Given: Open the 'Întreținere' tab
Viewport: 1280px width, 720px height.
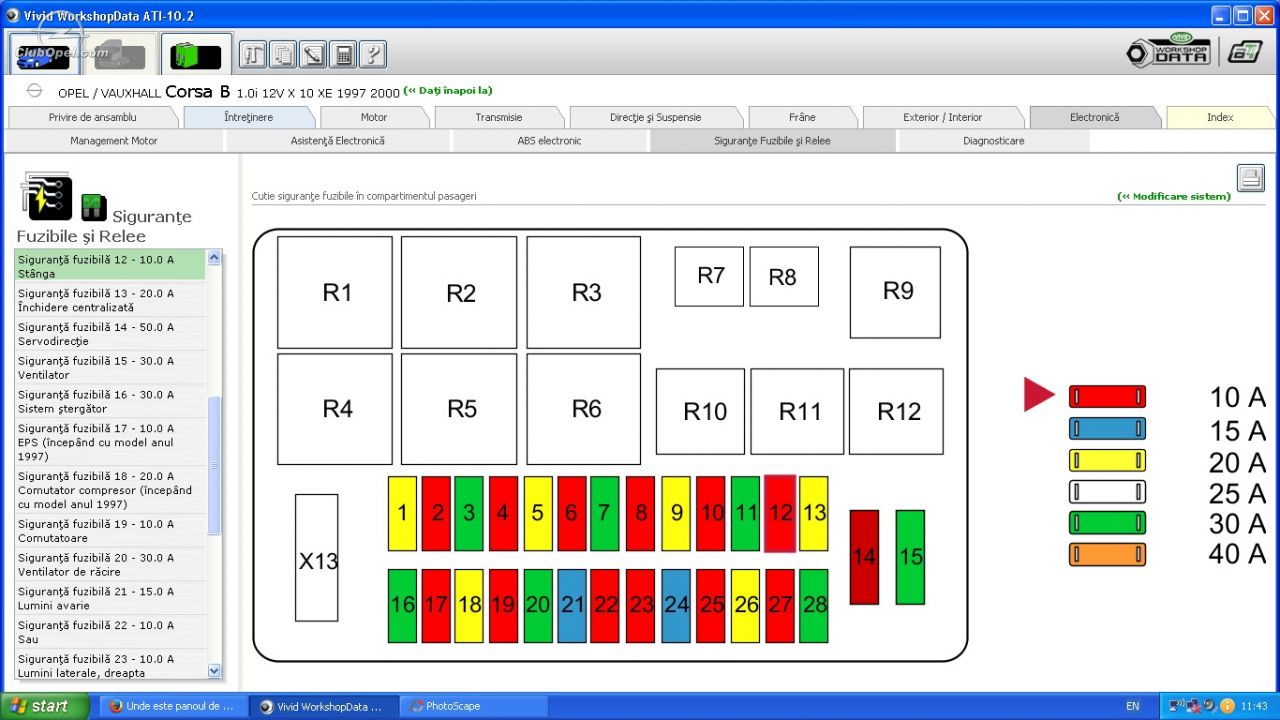Looking at the screenshot, I should [248, 118].
